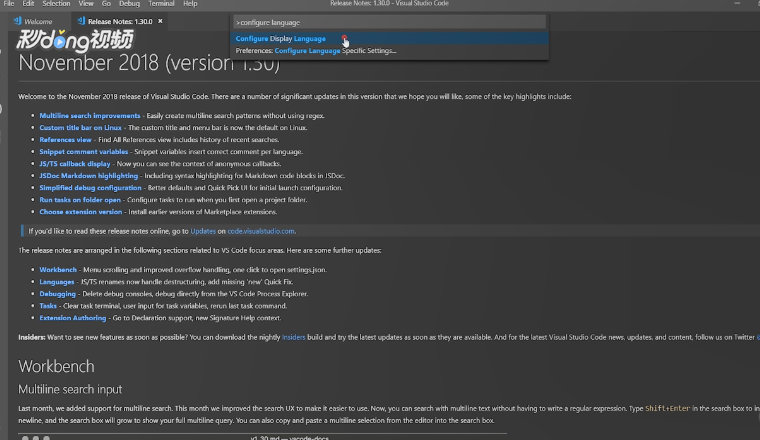Jump to the Languages section link
Screen dimensions: 760x440
(57, 282)
